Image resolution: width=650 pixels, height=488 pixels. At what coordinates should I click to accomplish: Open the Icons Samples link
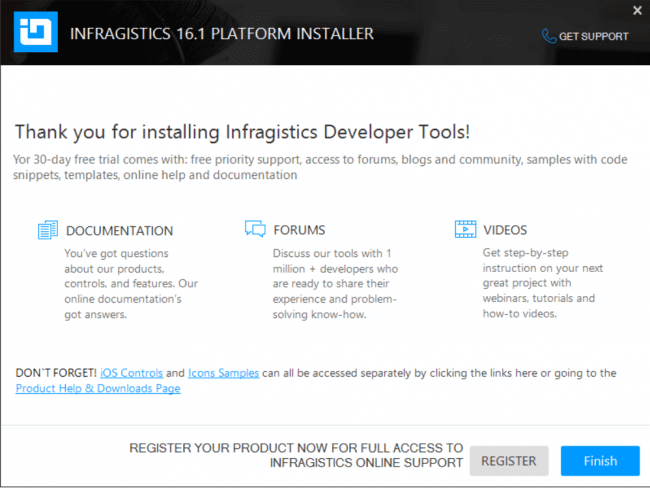[224, 373]
